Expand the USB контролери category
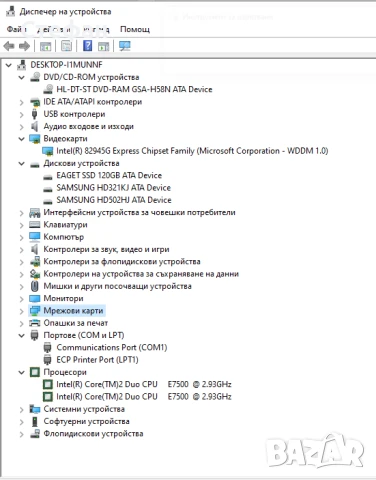 (x=22, y=114)
